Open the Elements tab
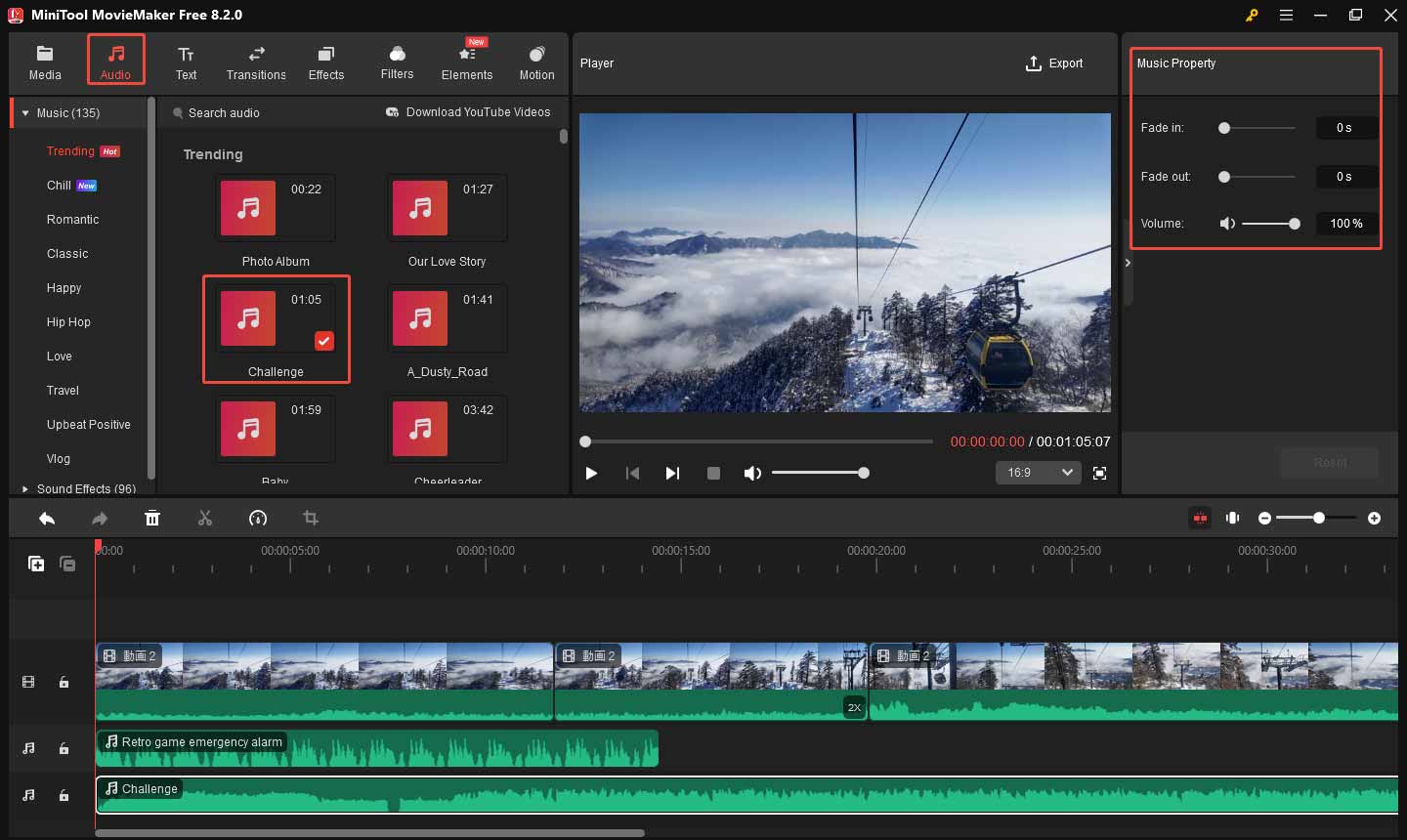This screenshot has height=840, width=1407. coord(467,63)
